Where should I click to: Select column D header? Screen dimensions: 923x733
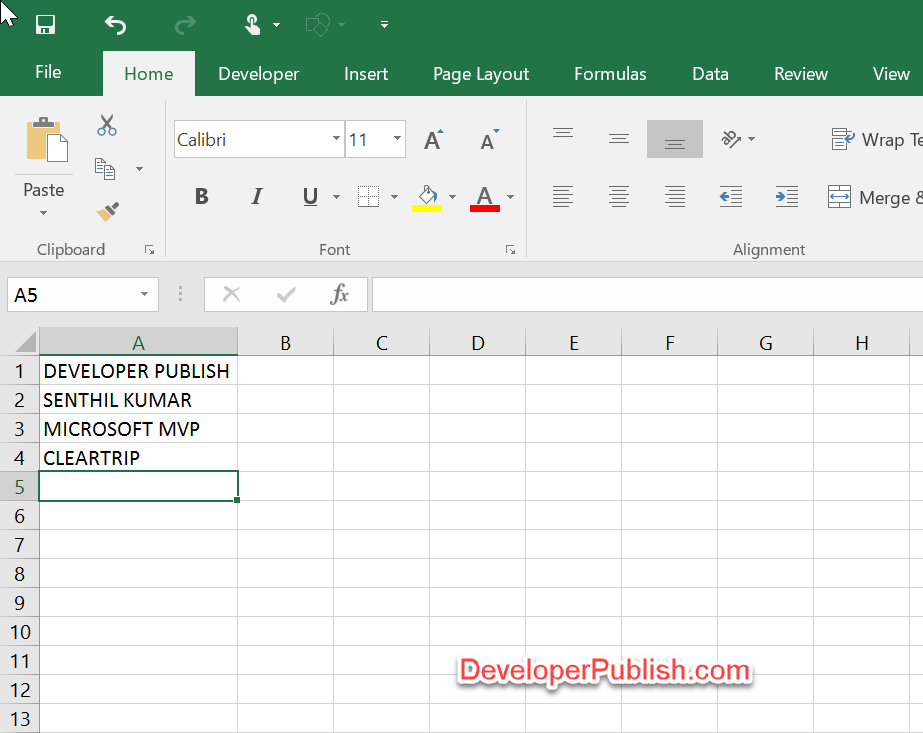[x=477, y=342]
